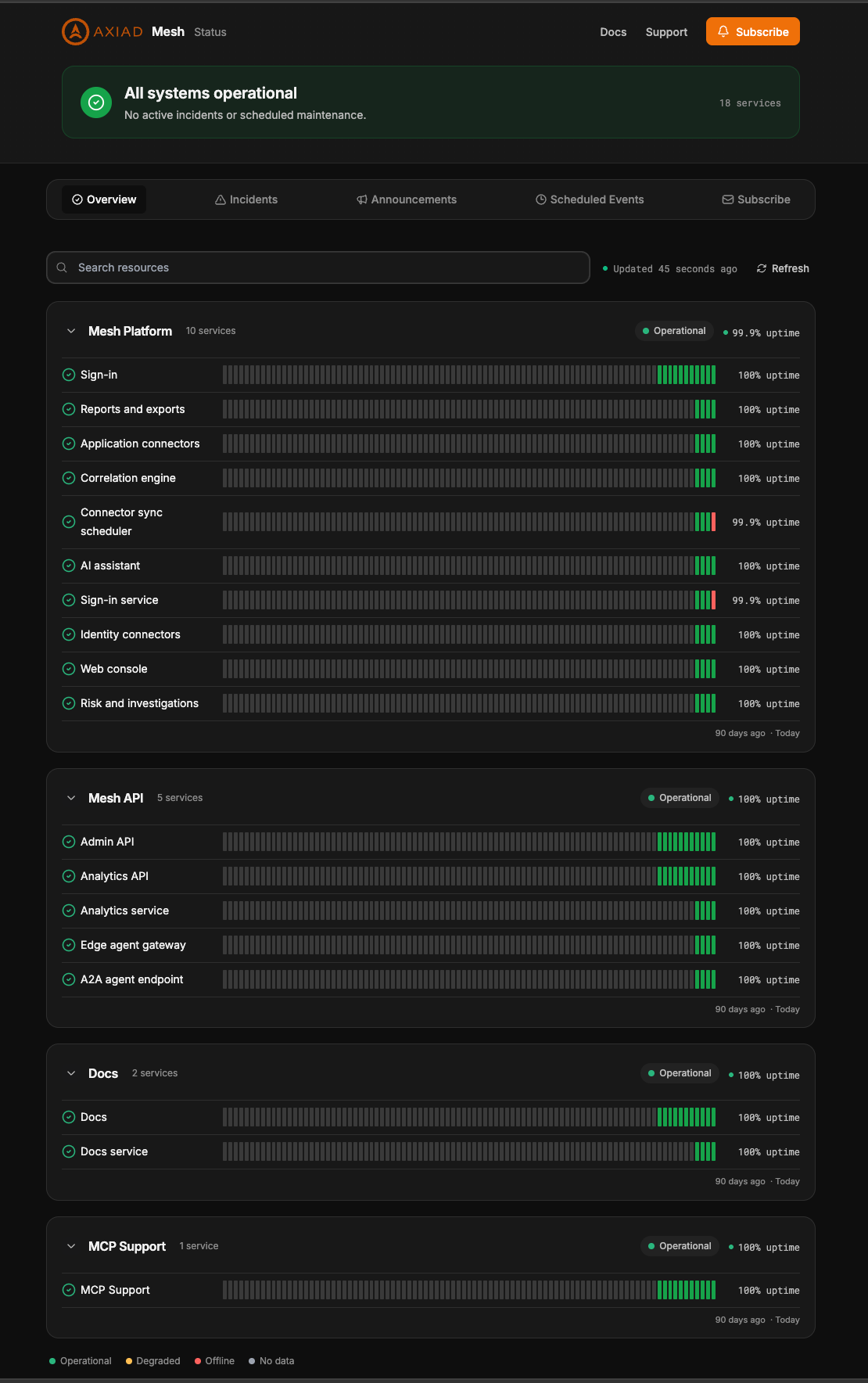Screen dimensions: 868x1383
Task: Click the A2A agent endpoint status icon
Action: tap(69, 979)
